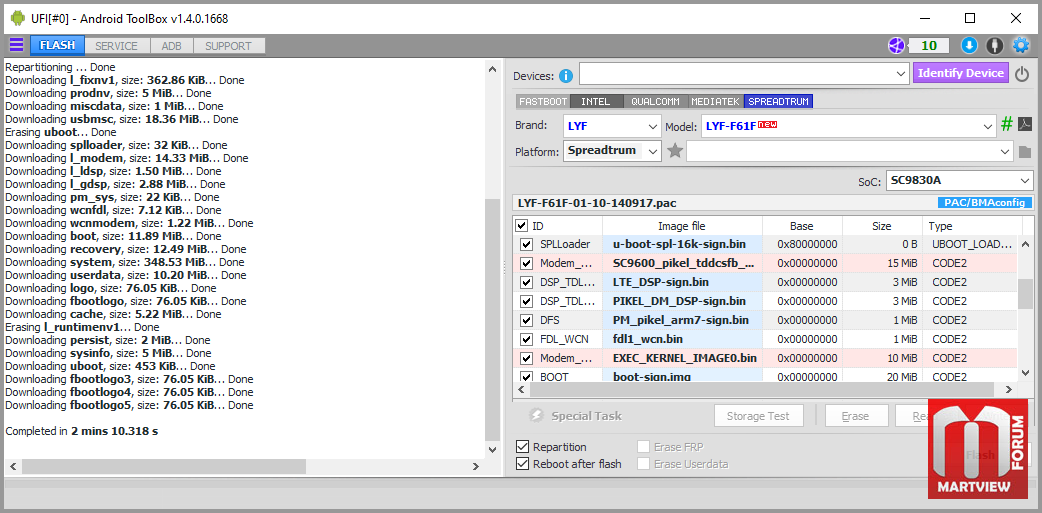Switch to the FLASH tab
Viewport: 1042px width, 513px height.
[x=57, y=45]
